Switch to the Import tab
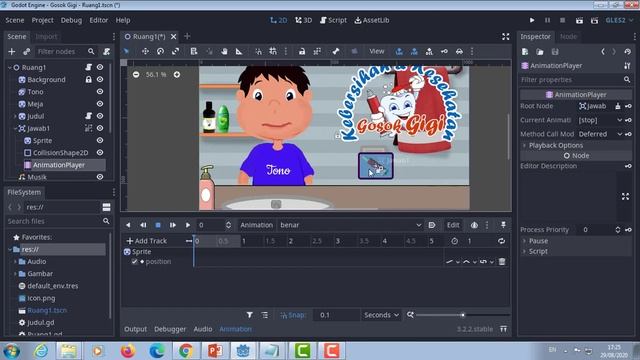 tap(46, 37)
